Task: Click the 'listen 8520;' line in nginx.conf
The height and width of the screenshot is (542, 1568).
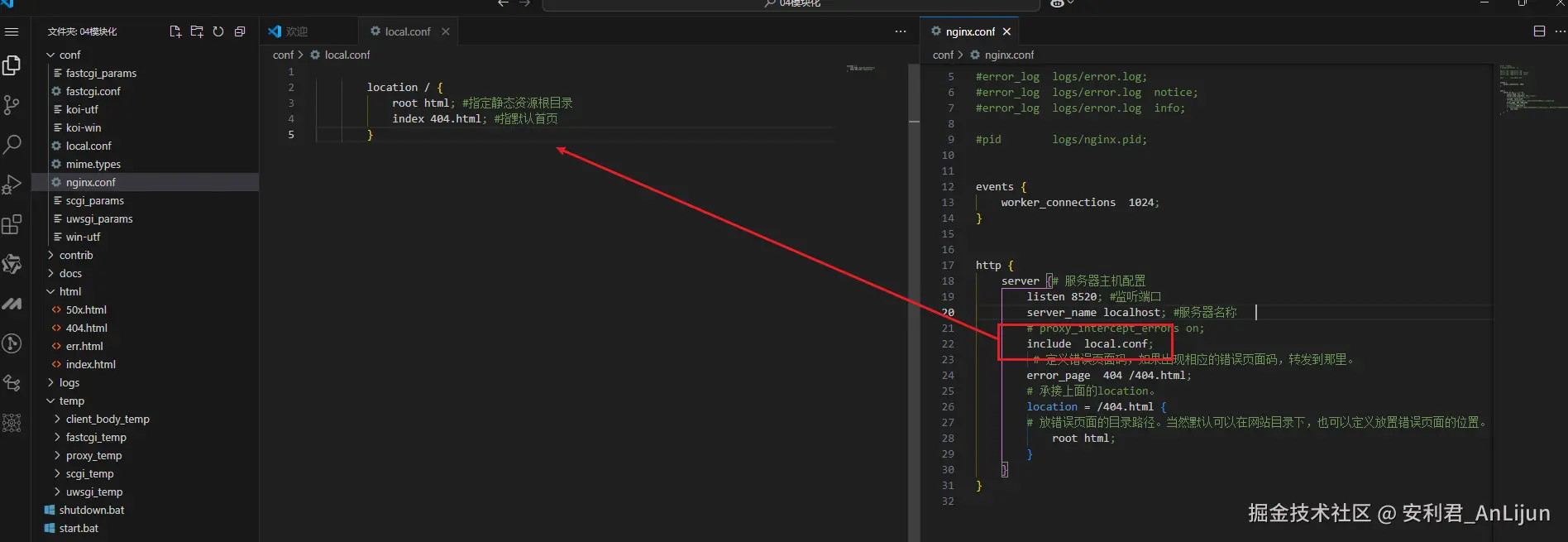Action: coord(1064,296)
